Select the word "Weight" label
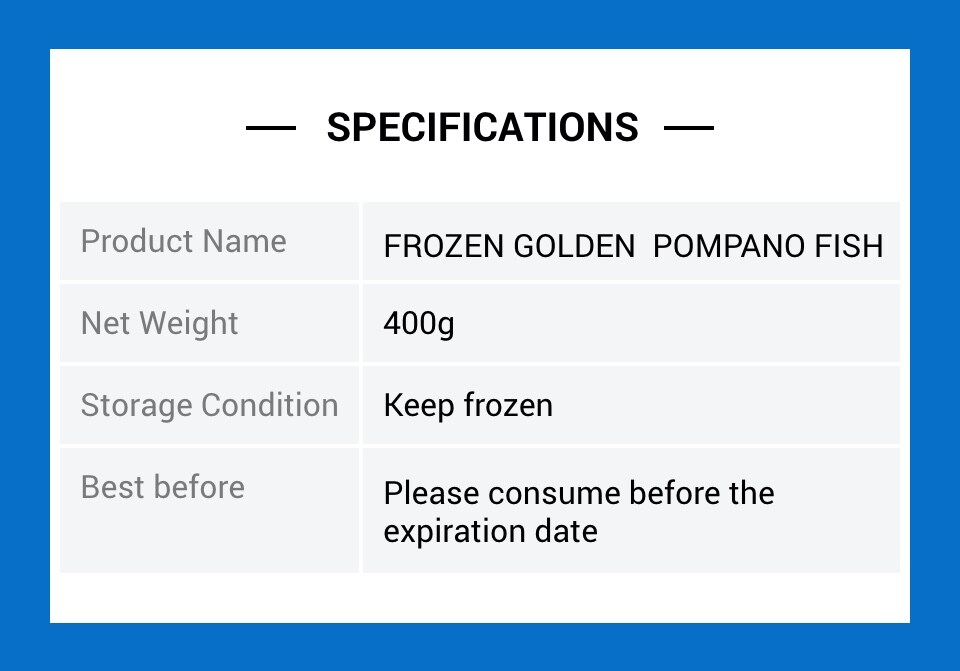960x671 pixels. [x=188, y=323]
